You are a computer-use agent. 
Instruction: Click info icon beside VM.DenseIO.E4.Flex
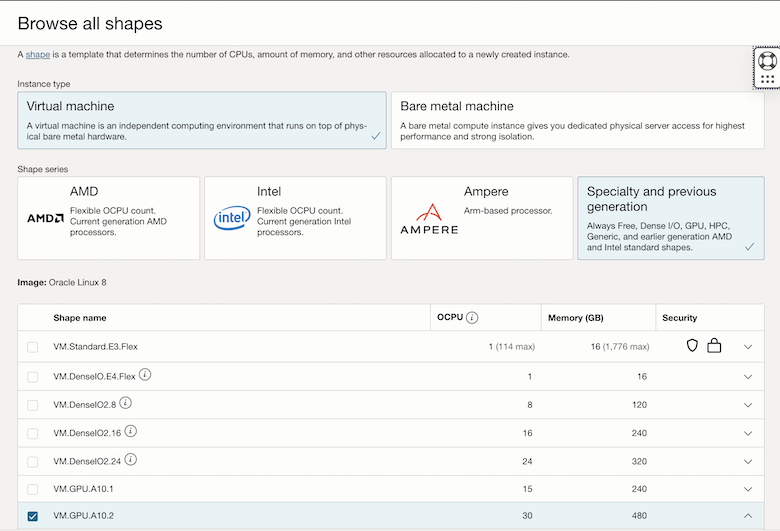point(145,375)
